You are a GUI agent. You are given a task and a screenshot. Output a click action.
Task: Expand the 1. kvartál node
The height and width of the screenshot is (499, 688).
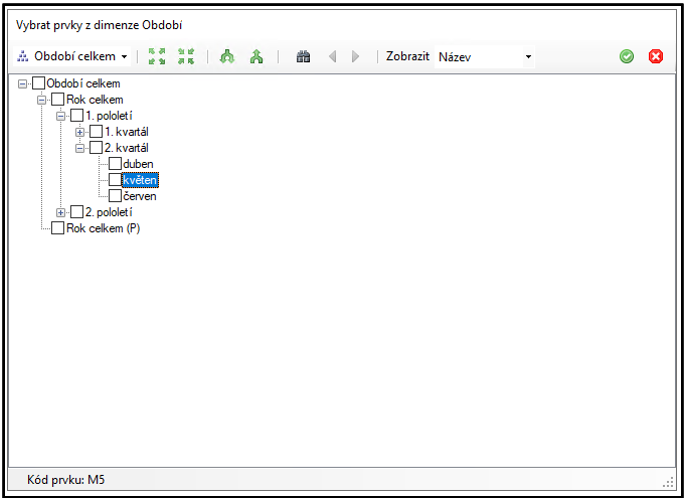pos(80,132)
